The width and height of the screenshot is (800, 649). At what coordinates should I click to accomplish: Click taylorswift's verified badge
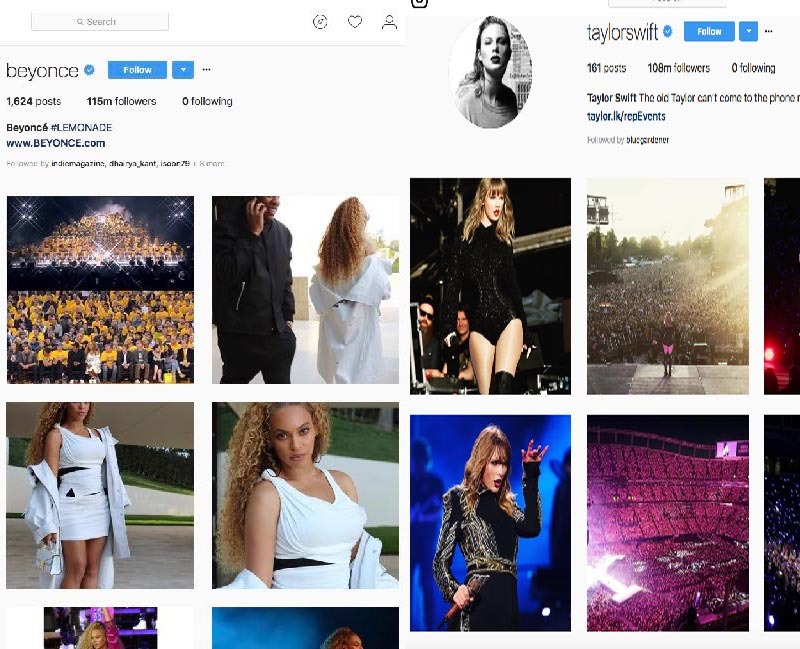tap(667, 32)
